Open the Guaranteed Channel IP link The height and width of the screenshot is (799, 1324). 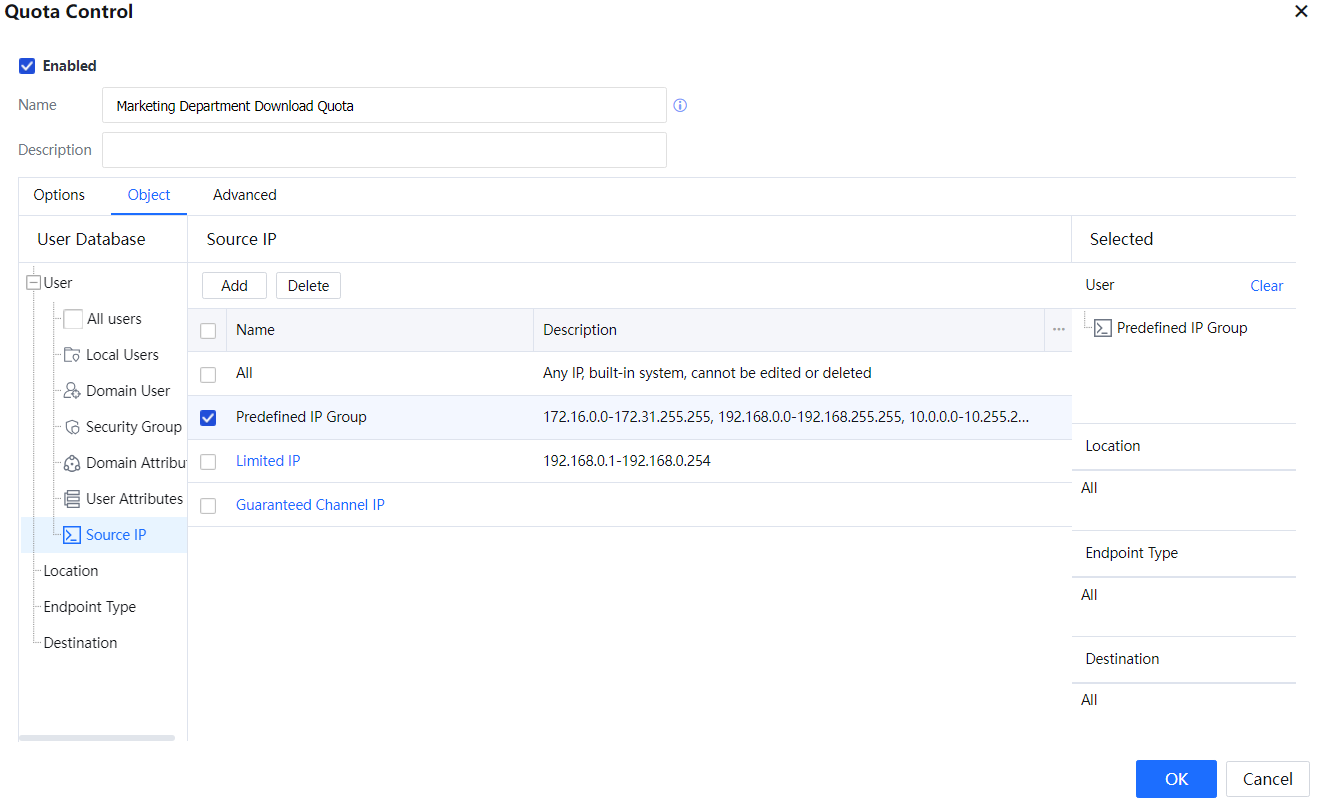[310, 505]
